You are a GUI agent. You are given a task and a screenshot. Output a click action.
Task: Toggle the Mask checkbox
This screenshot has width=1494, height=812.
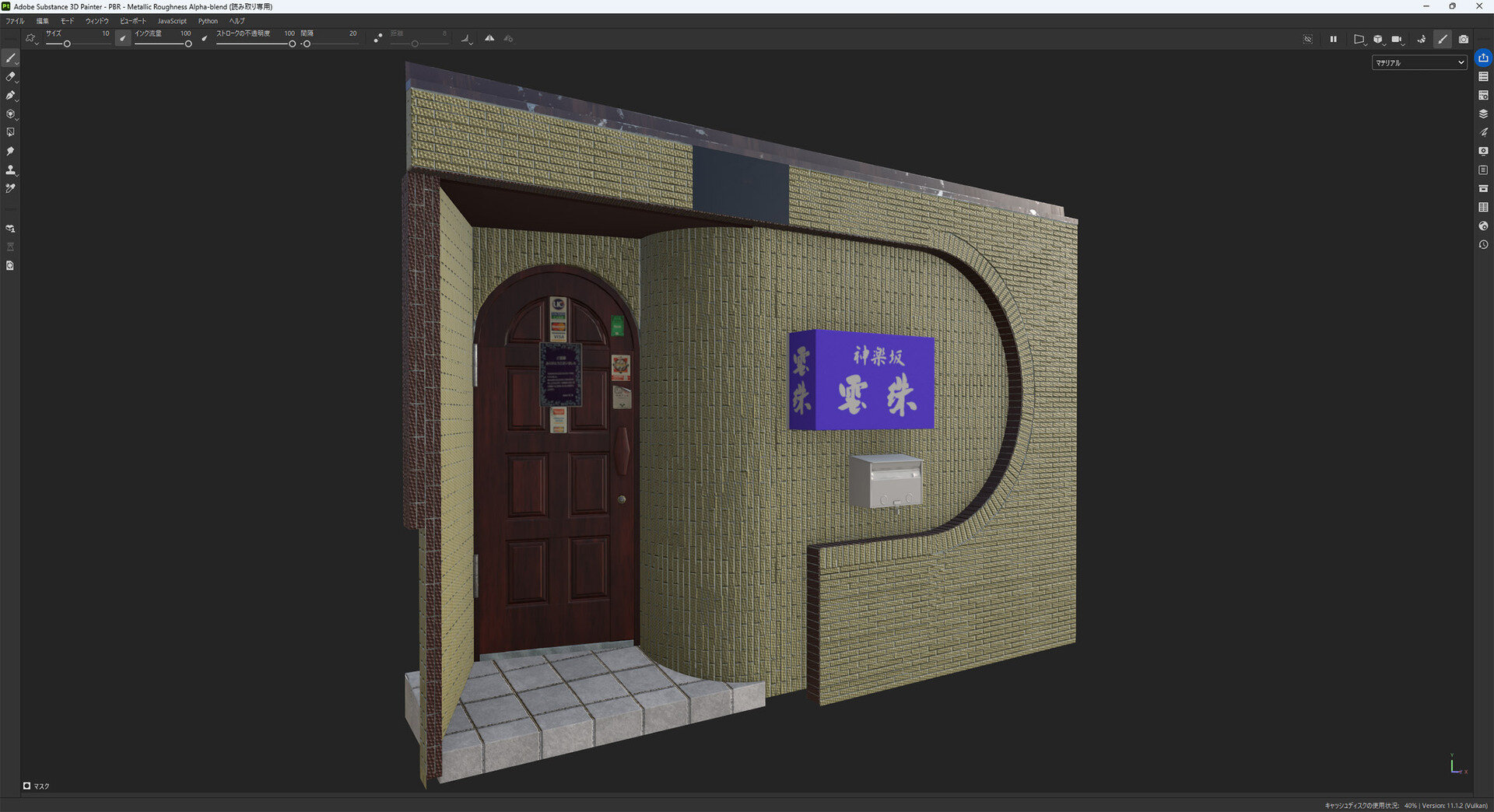coord(27,786)
